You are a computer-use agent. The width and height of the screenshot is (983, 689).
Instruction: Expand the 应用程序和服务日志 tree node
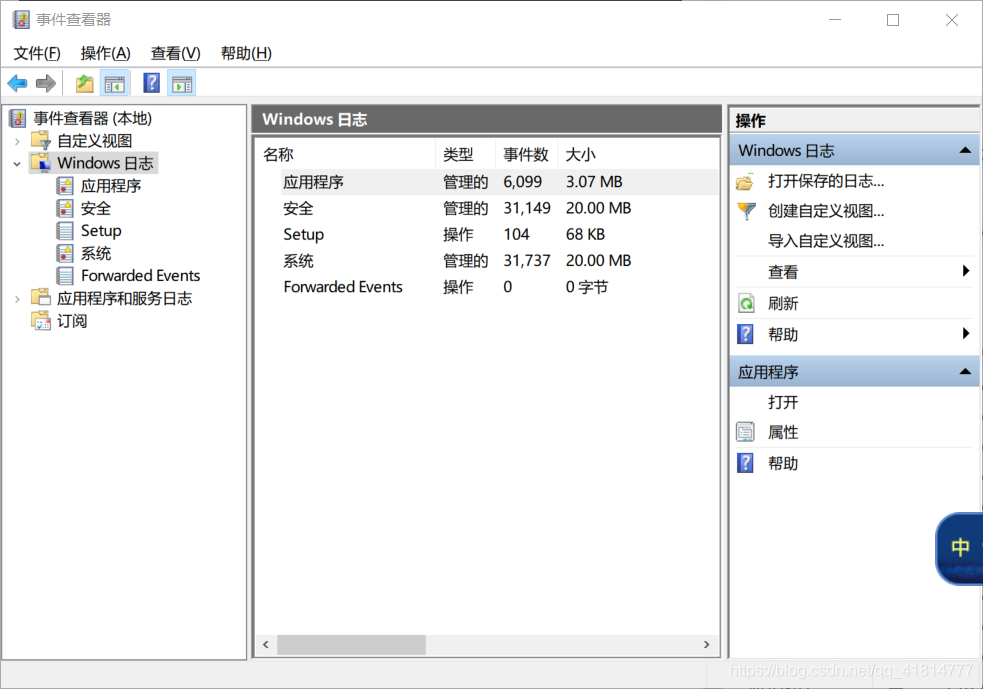18,299
